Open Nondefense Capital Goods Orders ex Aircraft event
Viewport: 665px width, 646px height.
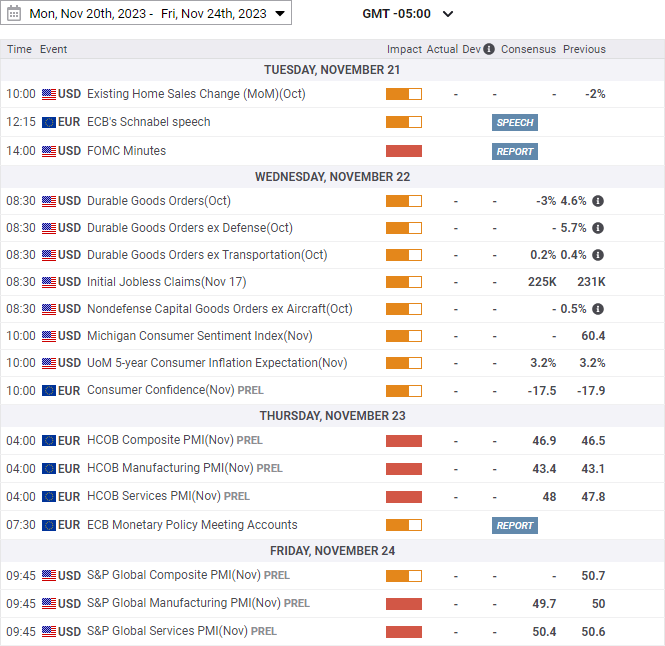tap(220, 309)
